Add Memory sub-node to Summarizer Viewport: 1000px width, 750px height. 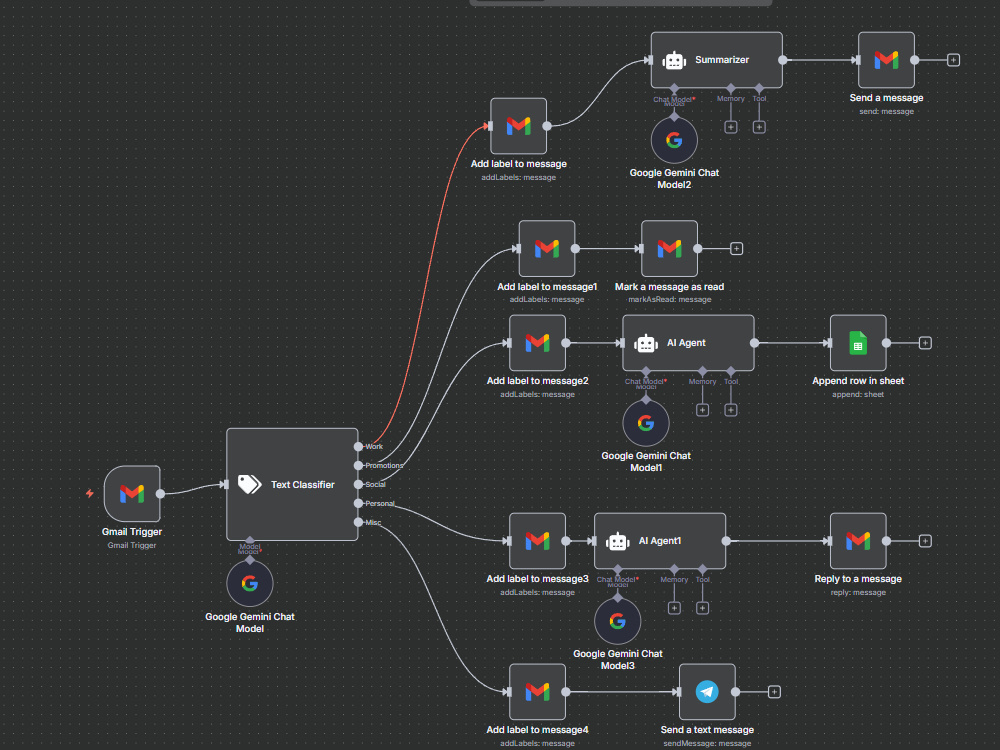(731, 127)
